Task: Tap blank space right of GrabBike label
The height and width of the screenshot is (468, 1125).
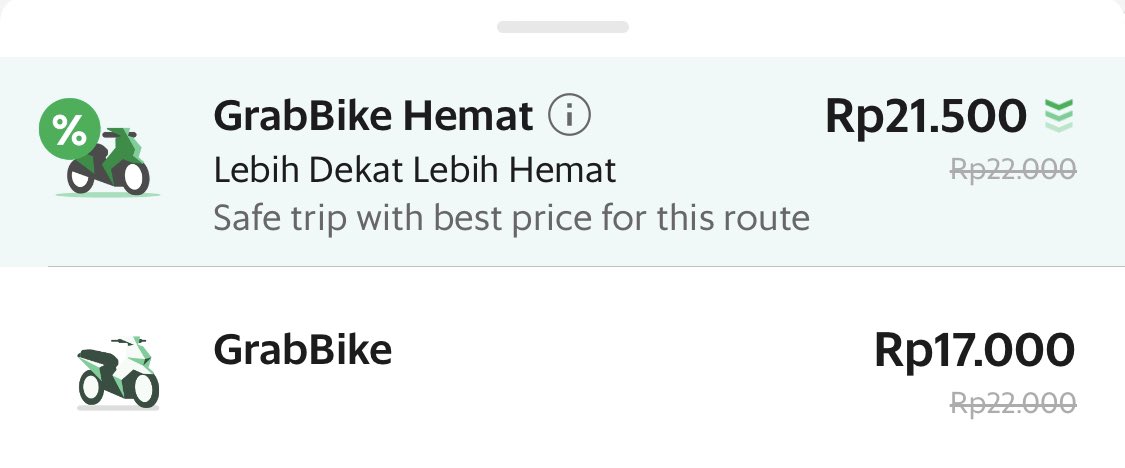Action: [x=631, y=351]
